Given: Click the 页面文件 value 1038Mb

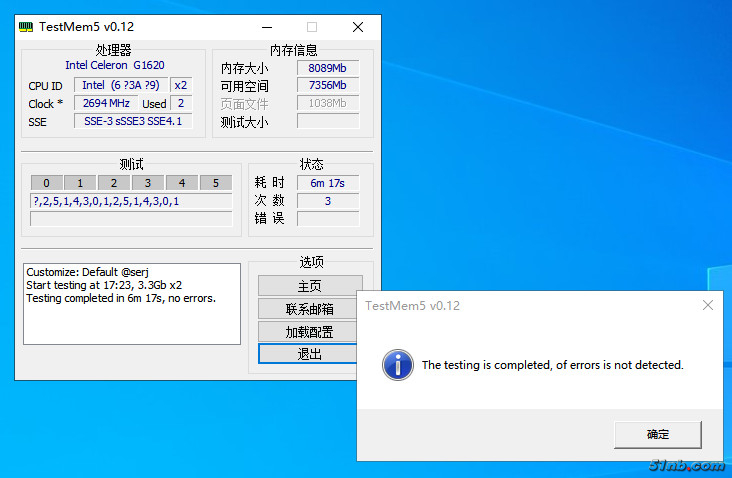Looking at the screenshot, I should (328, 103).
